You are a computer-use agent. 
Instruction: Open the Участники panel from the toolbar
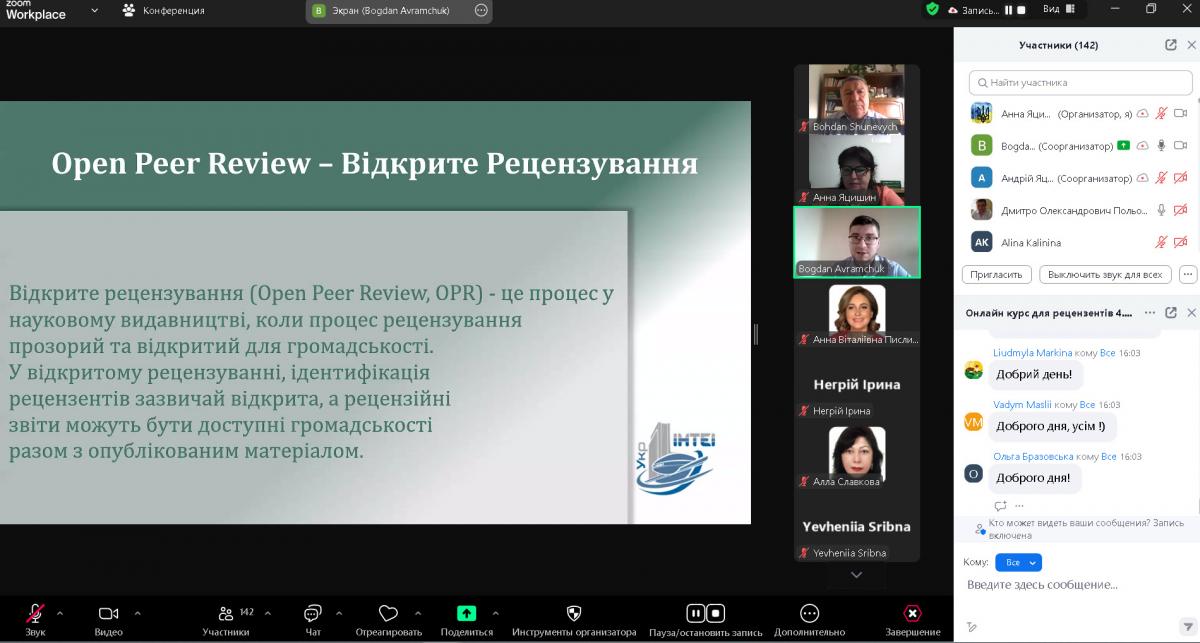tap(226, 619)
